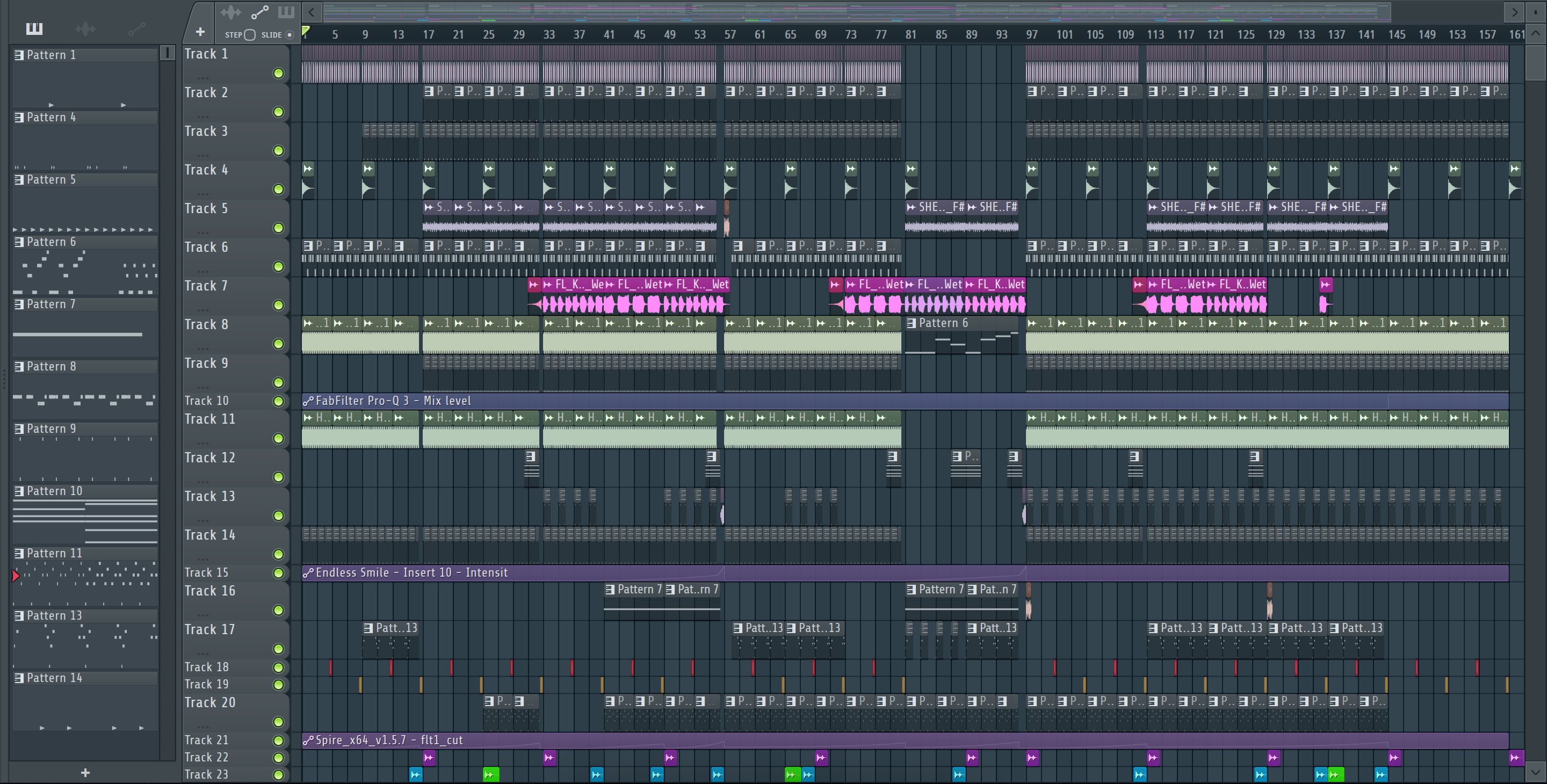Mute Track 15 using its green LED
The width and height of the screenshot is (1547, 784).
pyautogui.click(x=278, y=572)
